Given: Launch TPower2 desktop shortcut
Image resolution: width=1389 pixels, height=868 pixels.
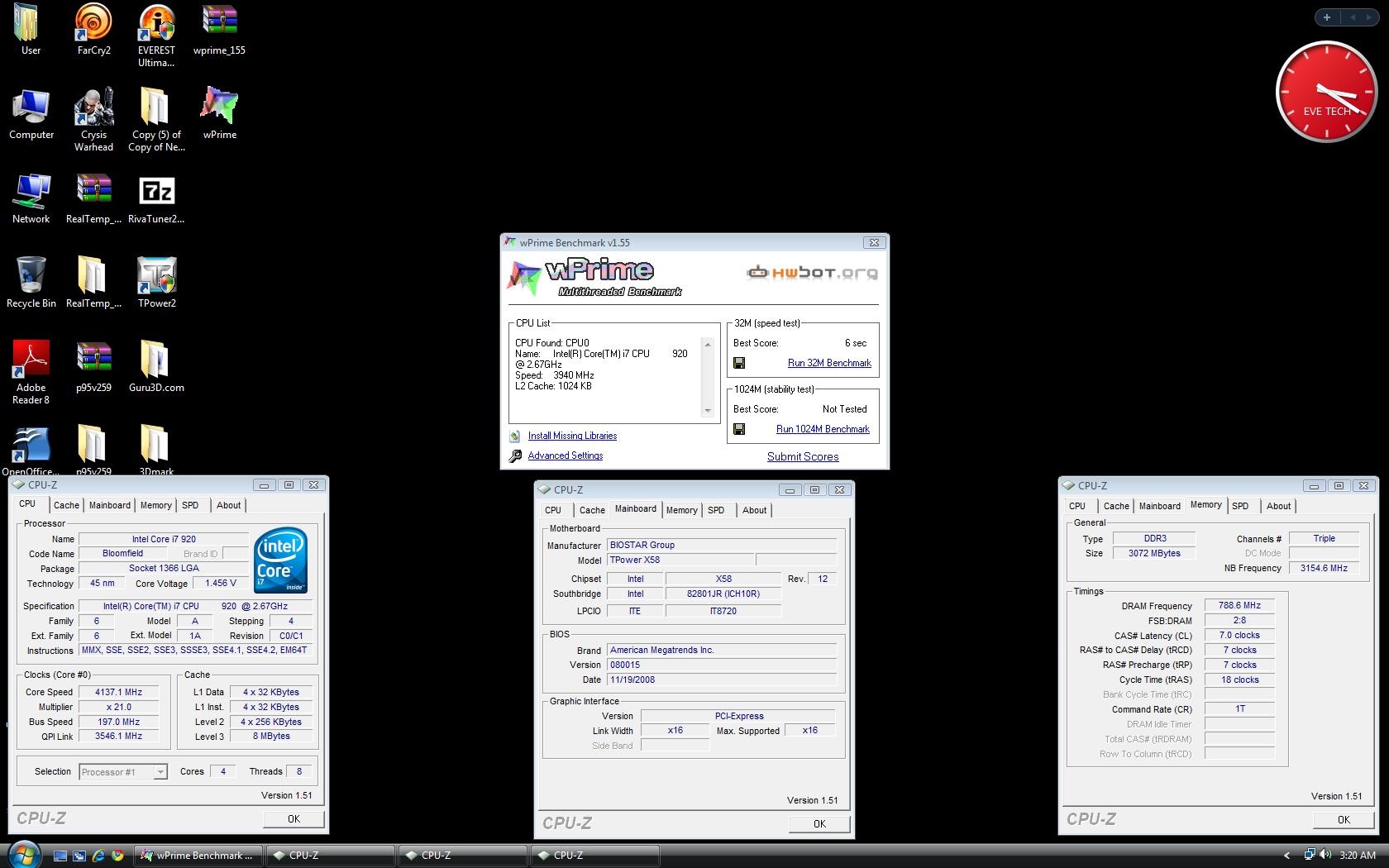Looking at the screenshot, I should click(x=156, y=283).
